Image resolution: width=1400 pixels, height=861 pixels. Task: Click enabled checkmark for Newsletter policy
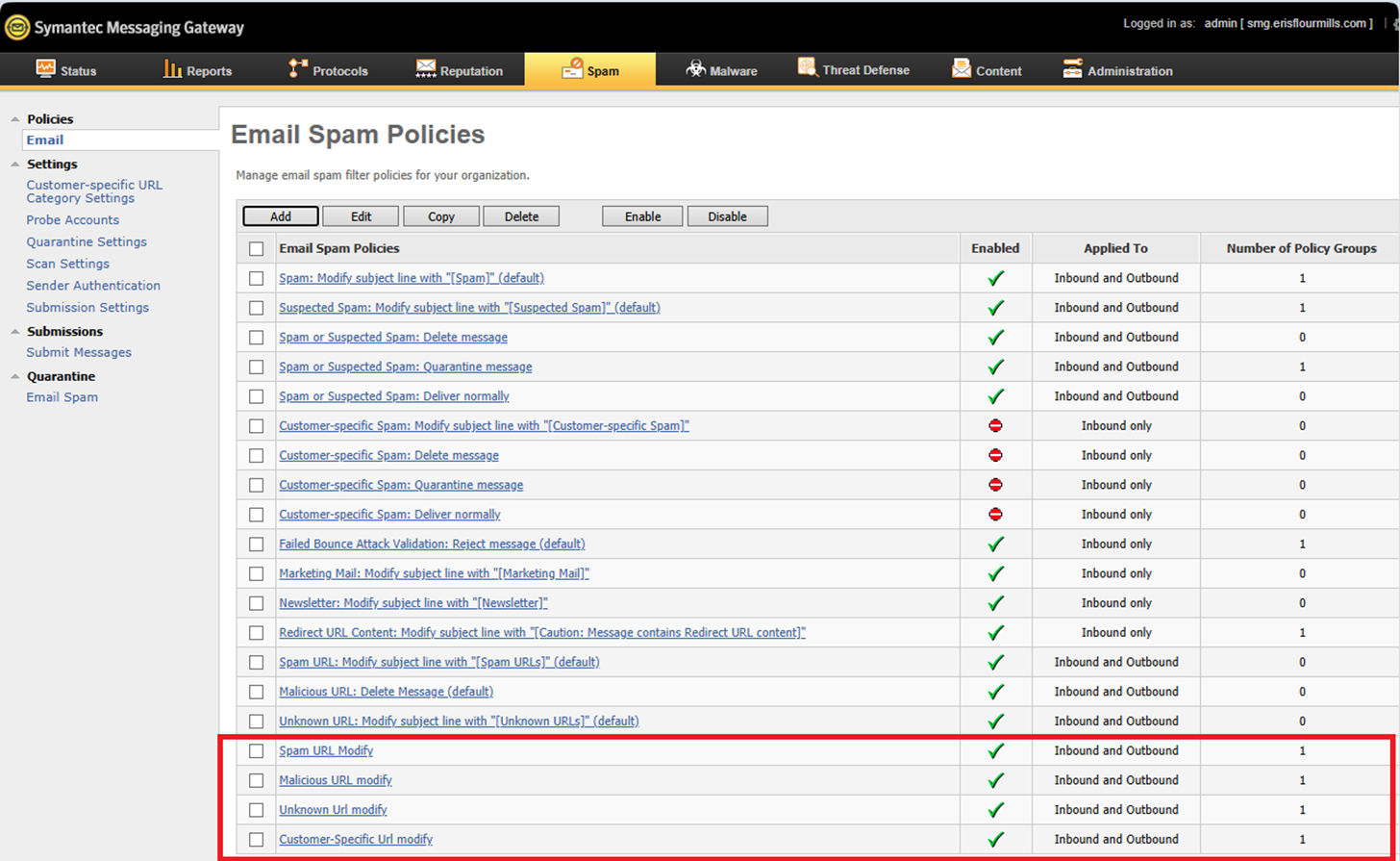[x=996, y=603]
